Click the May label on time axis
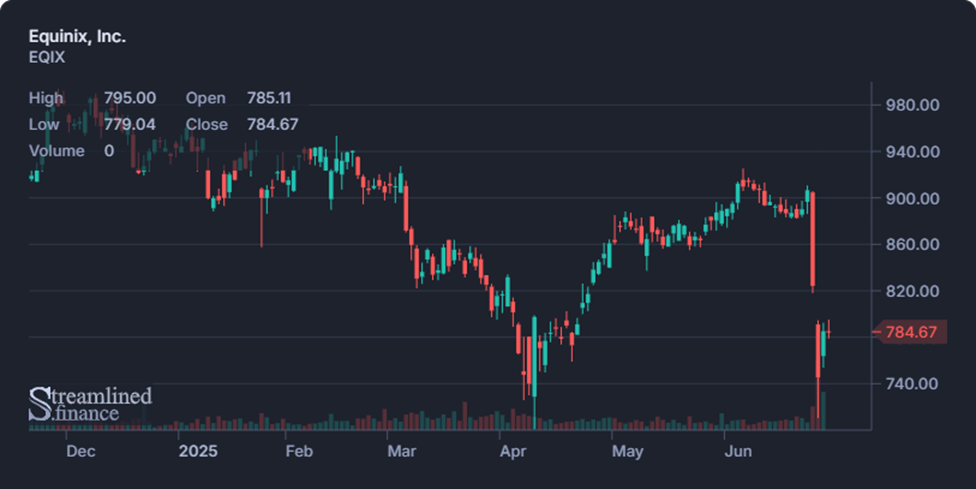 click(x=627, y=451)
